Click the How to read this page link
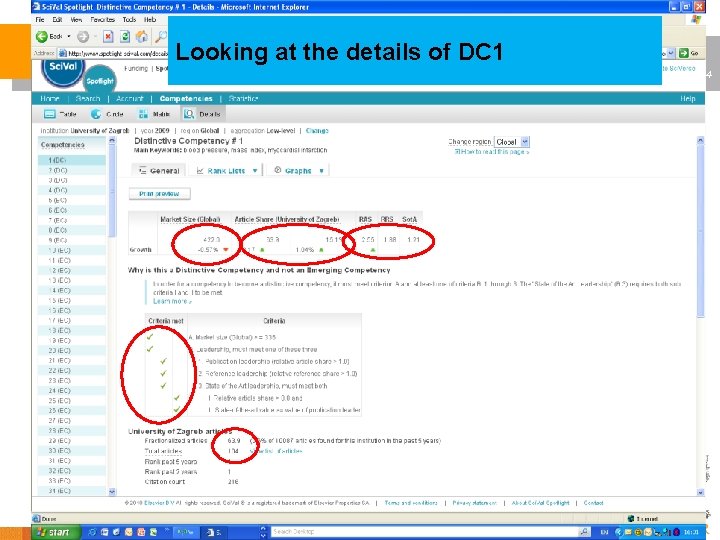 tap(492, 152)
